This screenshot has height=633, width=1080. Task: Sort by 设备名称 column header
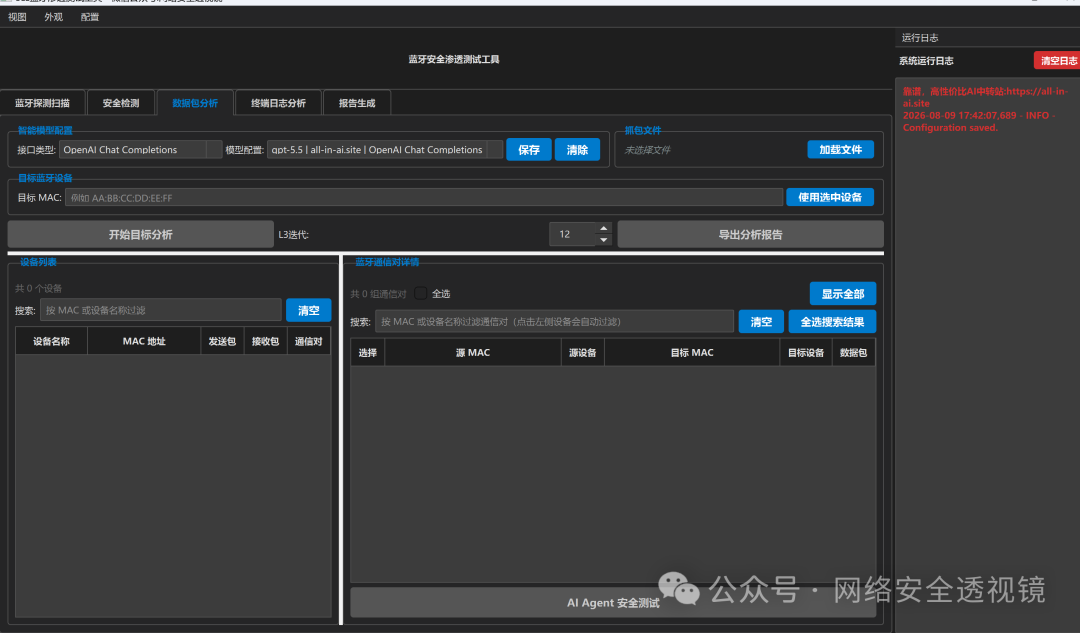click(52, 341)
